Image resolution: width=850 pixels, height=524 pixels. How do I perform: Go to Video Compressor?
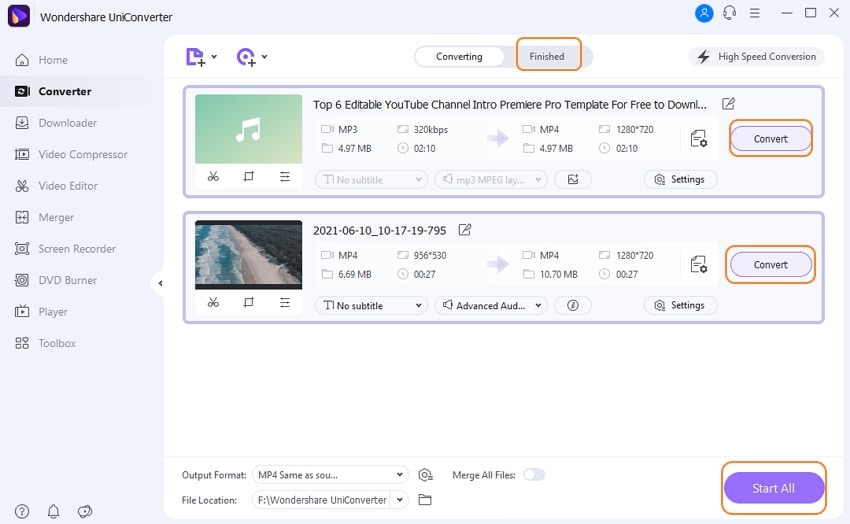point(70,154)
